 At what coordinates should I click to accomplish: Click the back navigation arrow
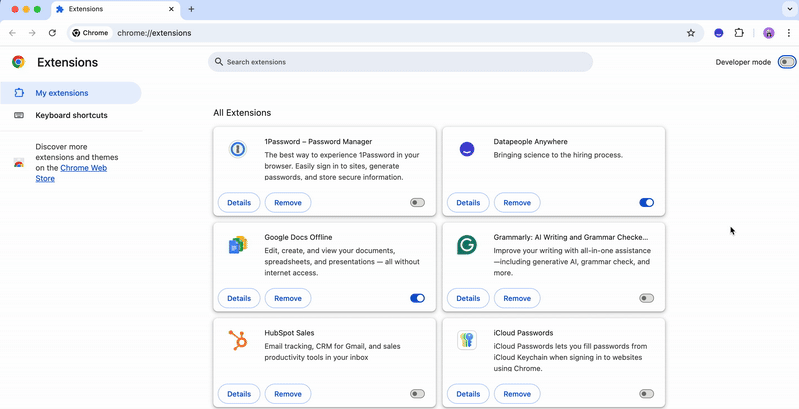coord(12,33)
